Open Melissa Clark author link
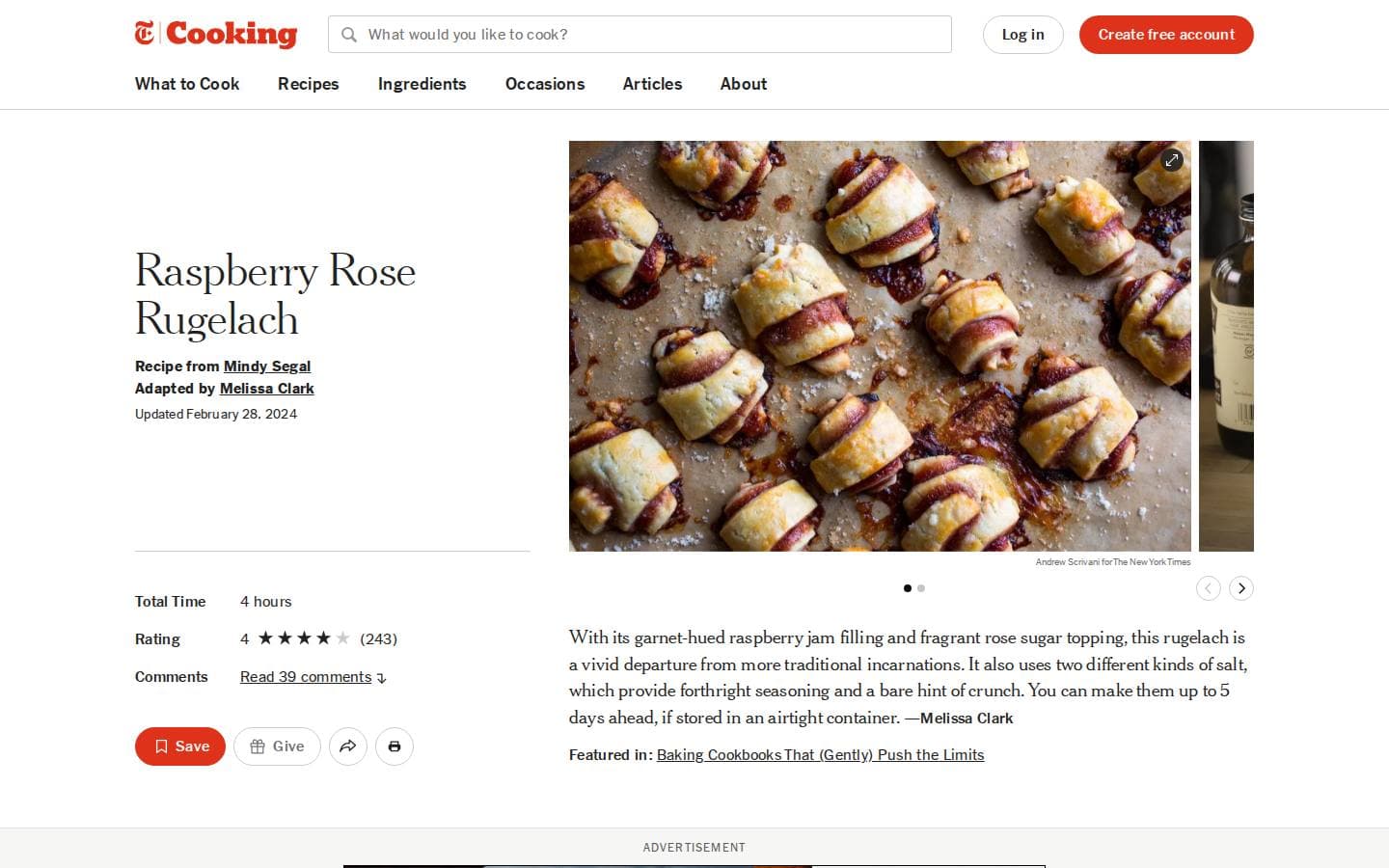 coord(267,389)
